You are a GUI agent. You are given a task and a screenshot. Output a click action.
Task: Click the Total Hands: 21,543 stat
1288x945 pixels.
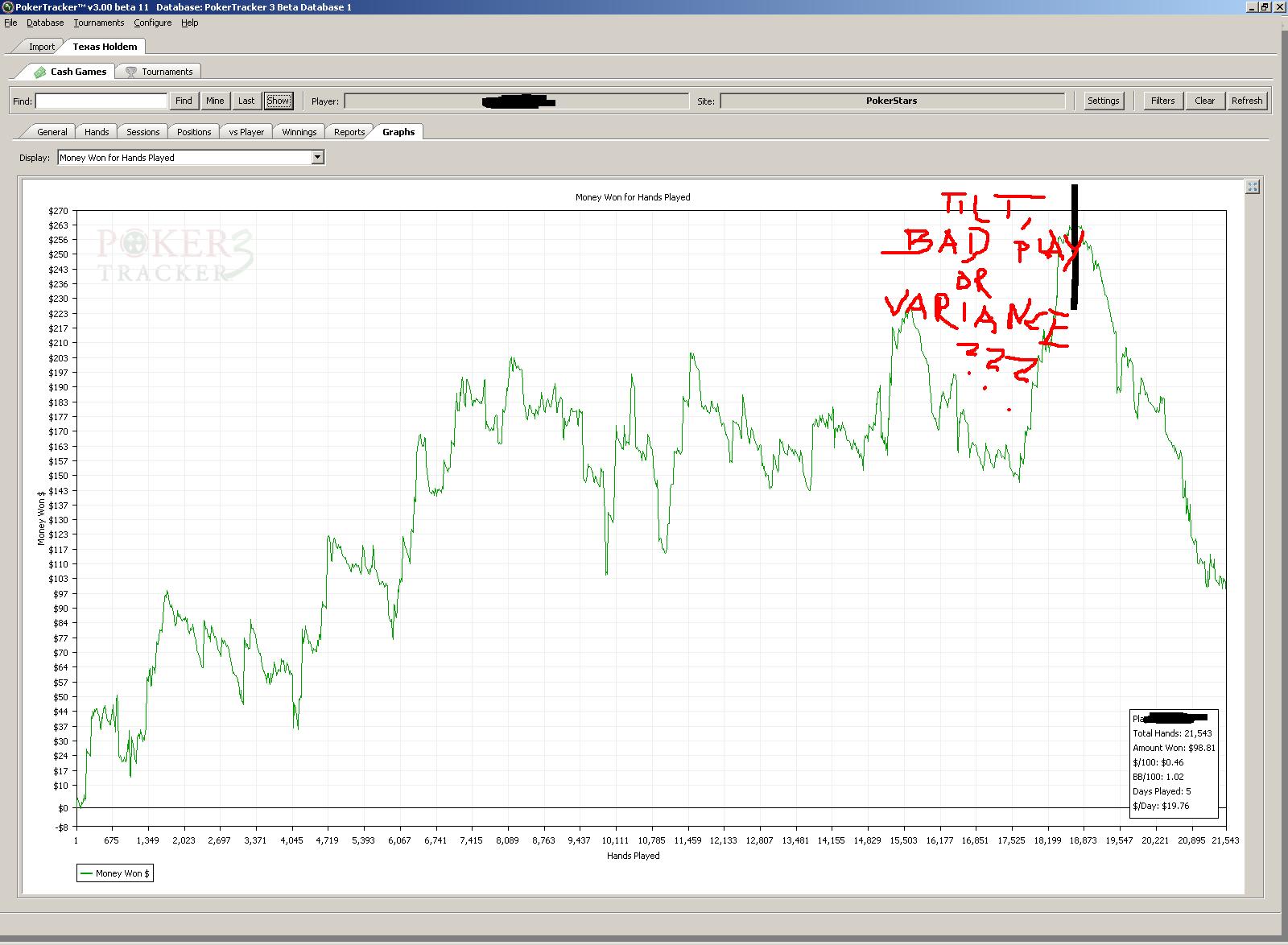coord(1172,733)
